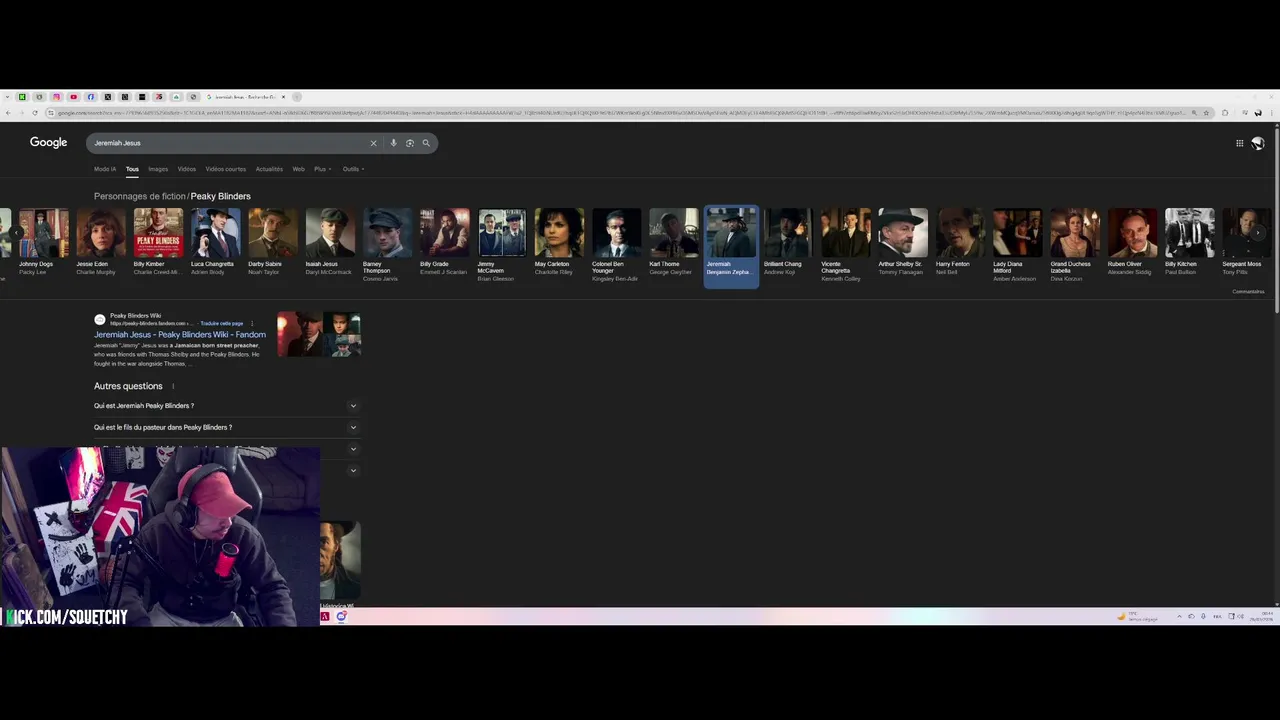Switch to Images tab

click(158, 169)
